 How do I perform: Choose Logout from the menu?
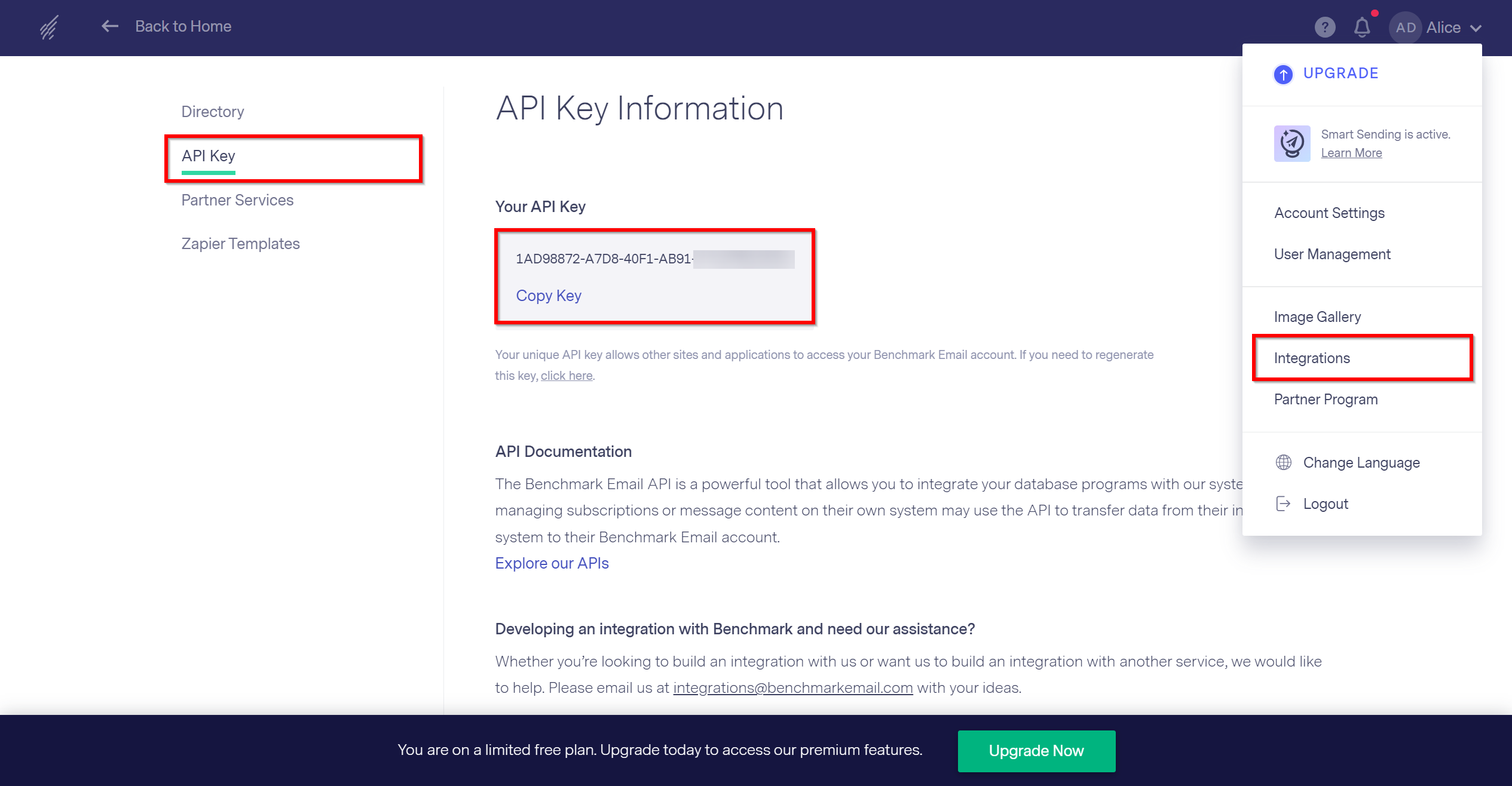(1326, 504)
